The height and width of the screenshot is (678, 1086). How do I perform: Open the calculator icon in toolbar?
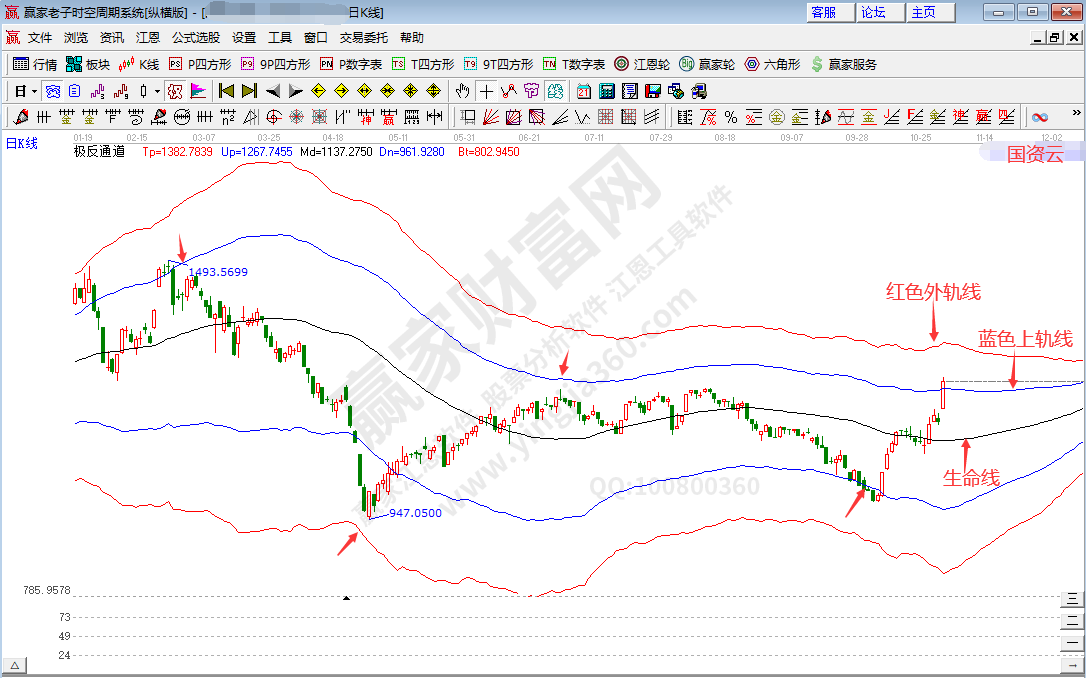pos(606,91)
